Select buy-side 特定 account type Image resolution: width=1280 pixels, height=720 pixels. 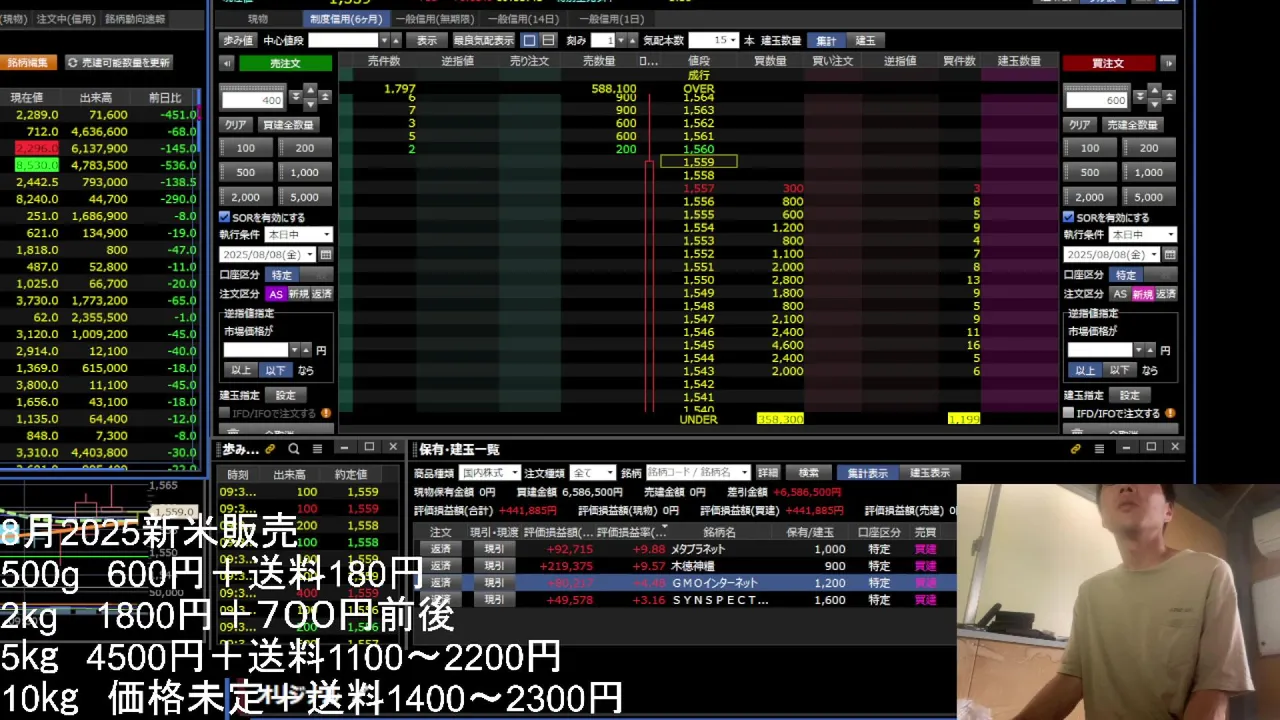pyautogui.click(x=1126, y=275)
